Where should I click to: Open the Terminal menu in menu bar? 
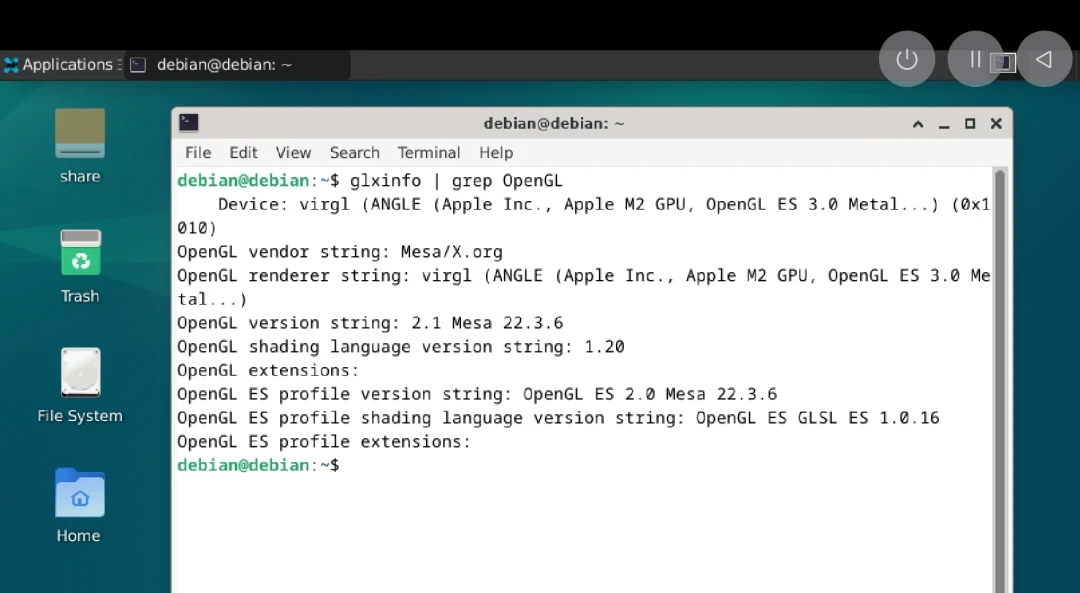click(429, 153)
